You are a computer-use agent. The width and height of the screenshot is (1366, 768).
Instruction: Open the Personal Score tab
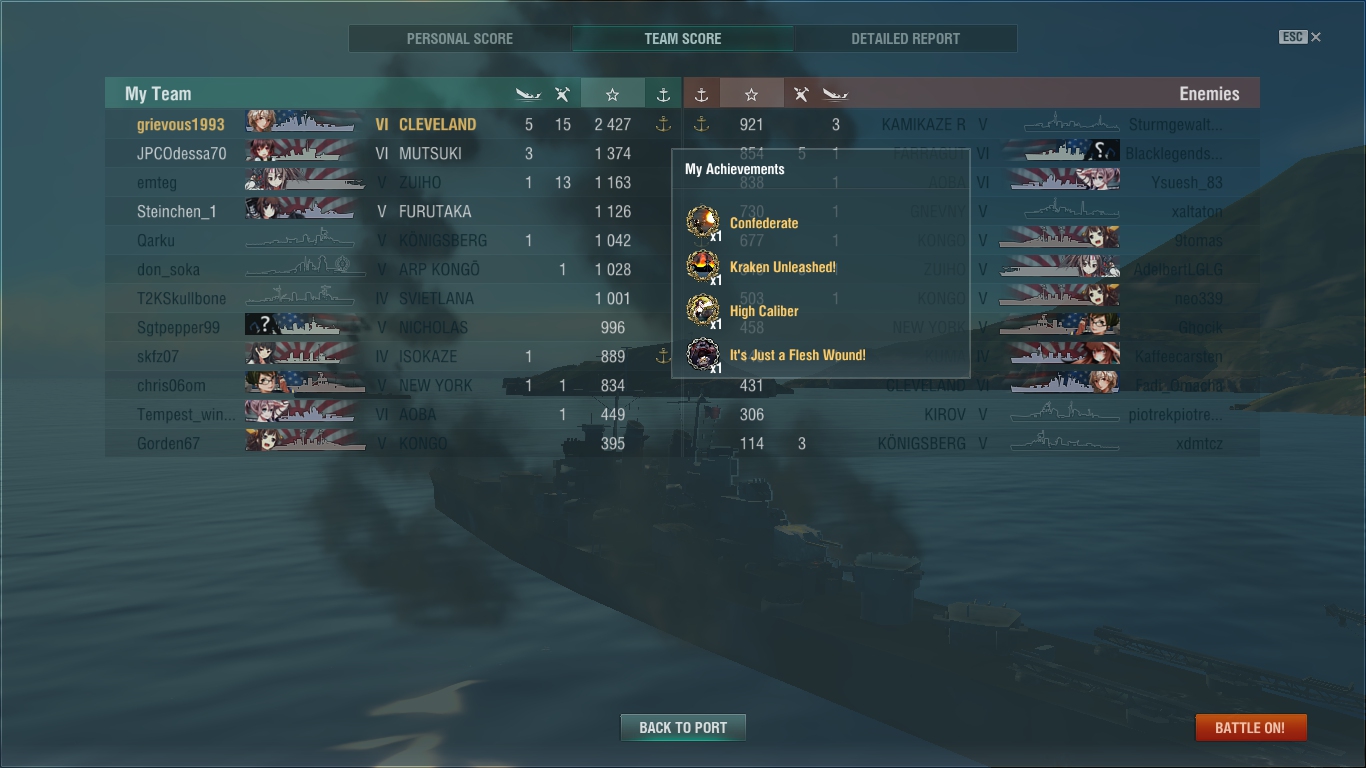[460, 38]
